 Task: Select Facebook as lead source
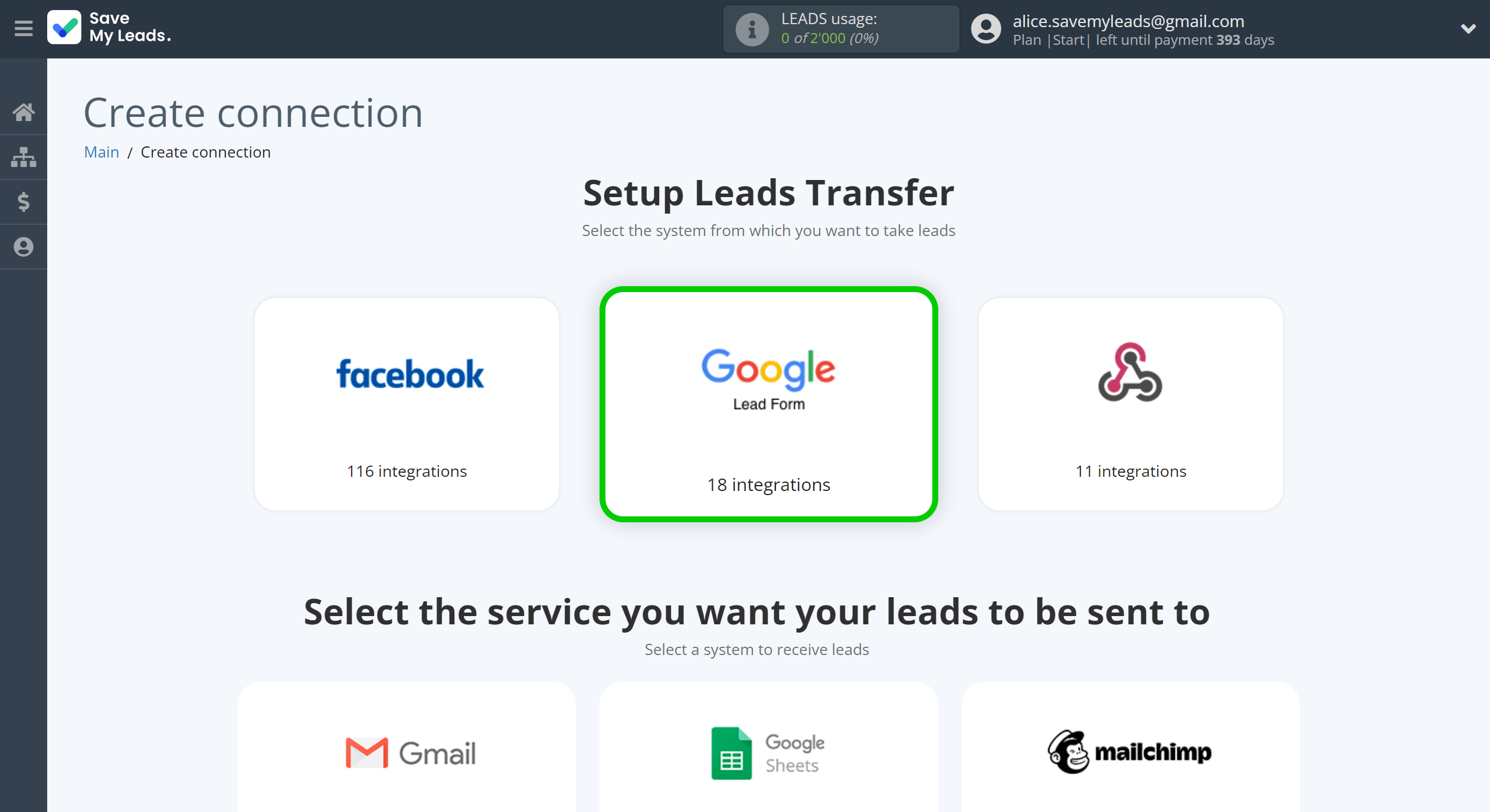click(408, 400)
